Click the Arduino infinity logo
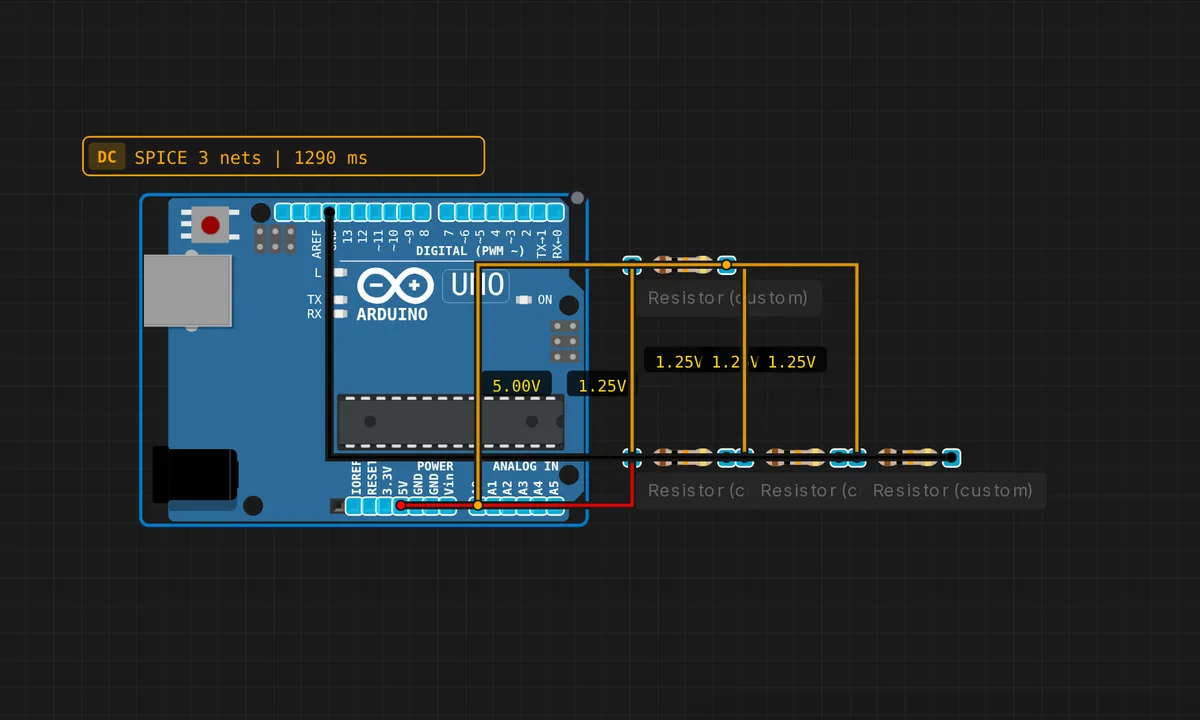This screenshot has height=720, width=1200. point(393,287)
